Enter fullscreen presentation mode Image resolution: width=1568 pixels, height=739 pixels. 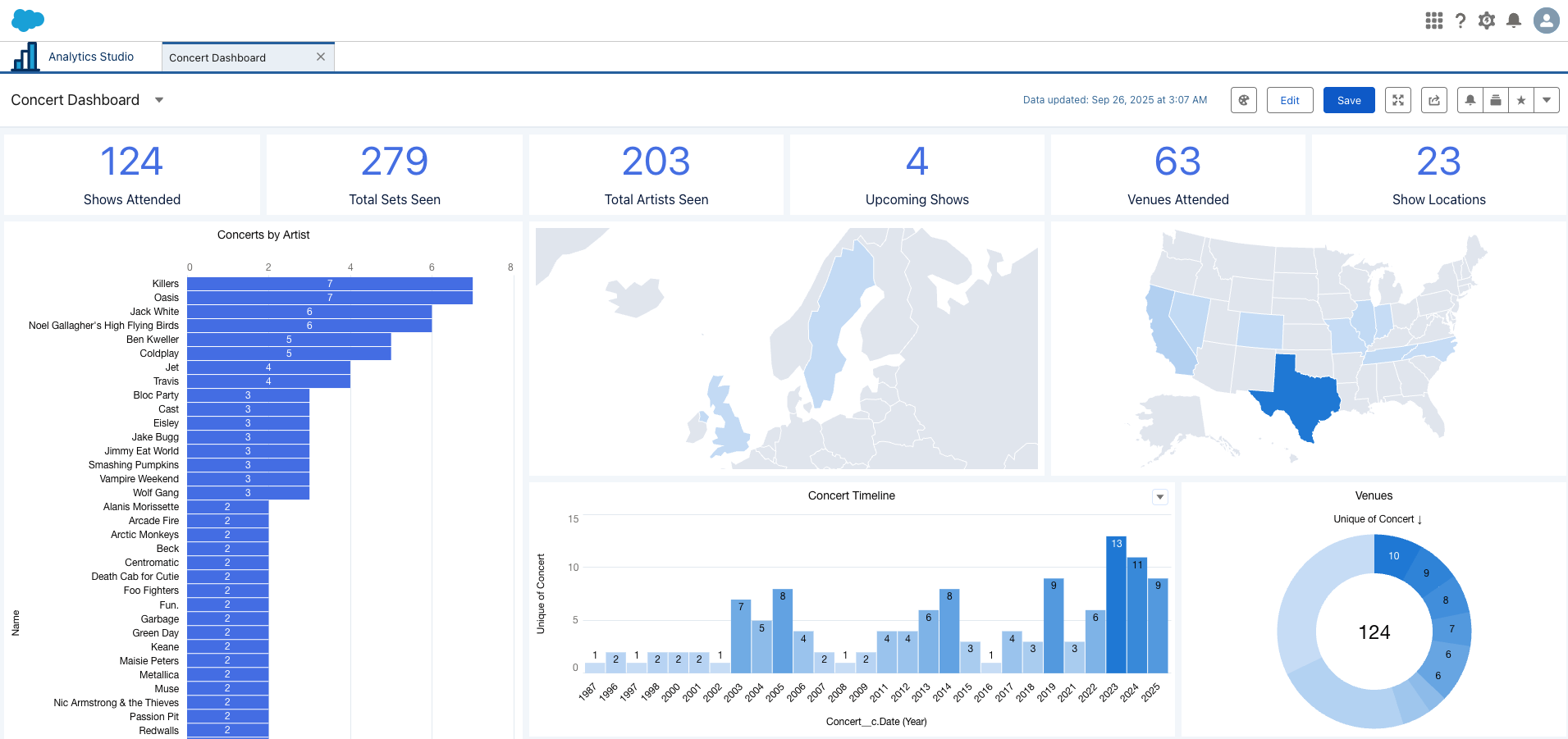pos(1398,100)
